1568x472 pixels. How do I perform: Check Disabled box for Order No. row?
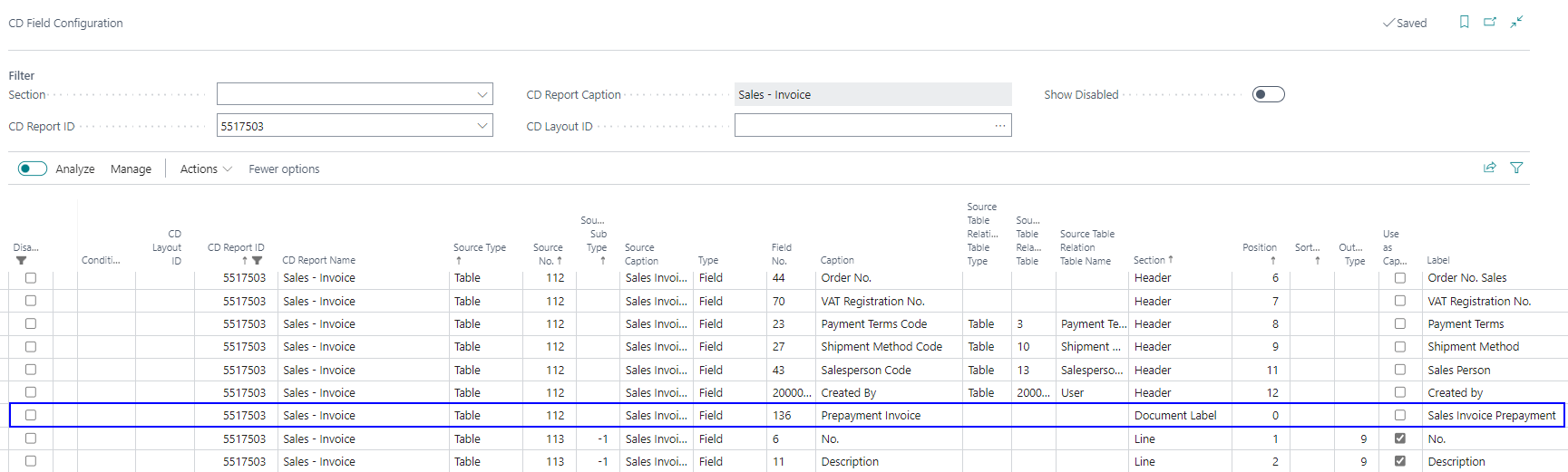click(31, 278)
